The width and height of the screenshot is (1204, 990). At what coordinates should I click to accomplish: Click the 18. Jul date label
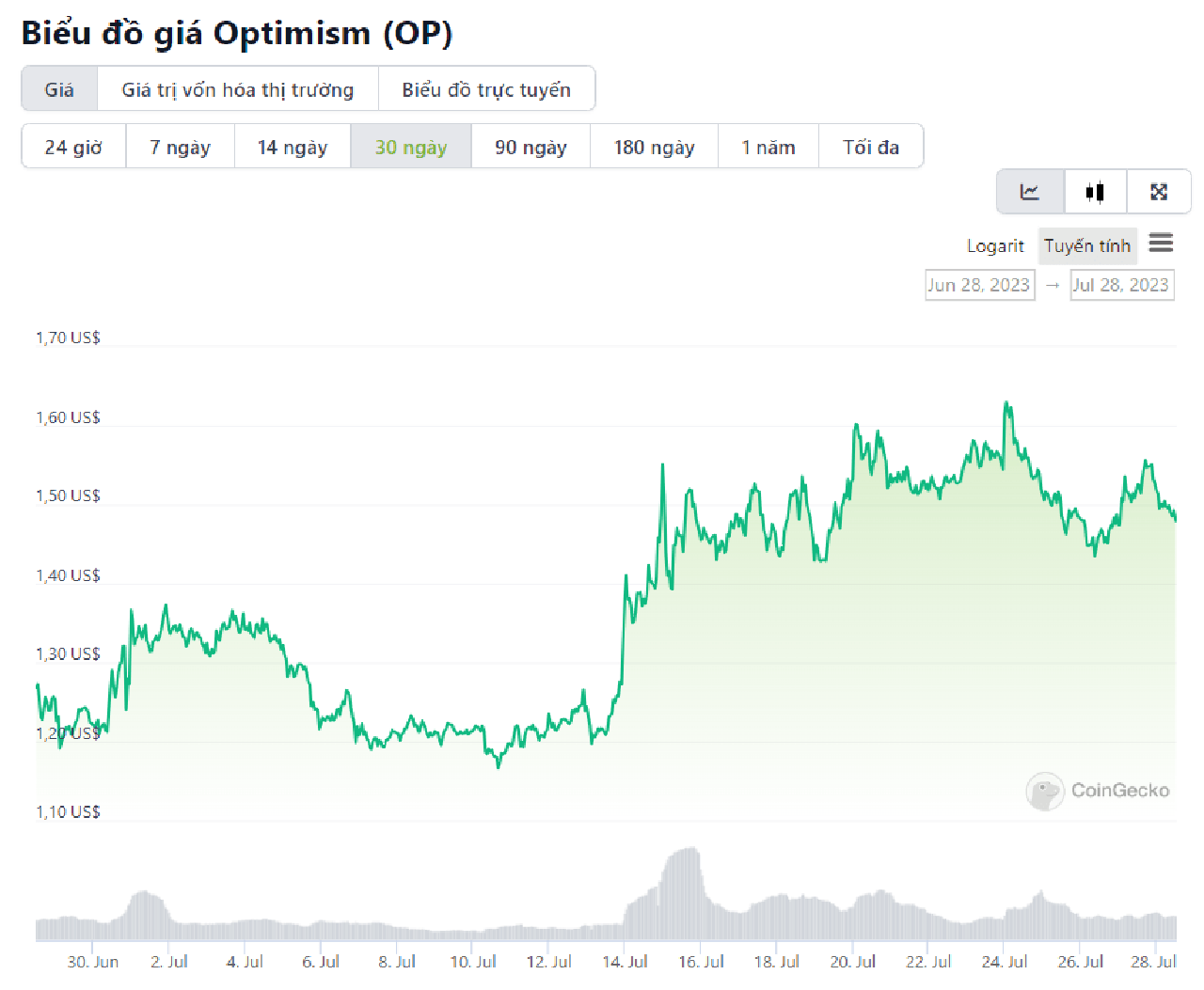(776, 962)
